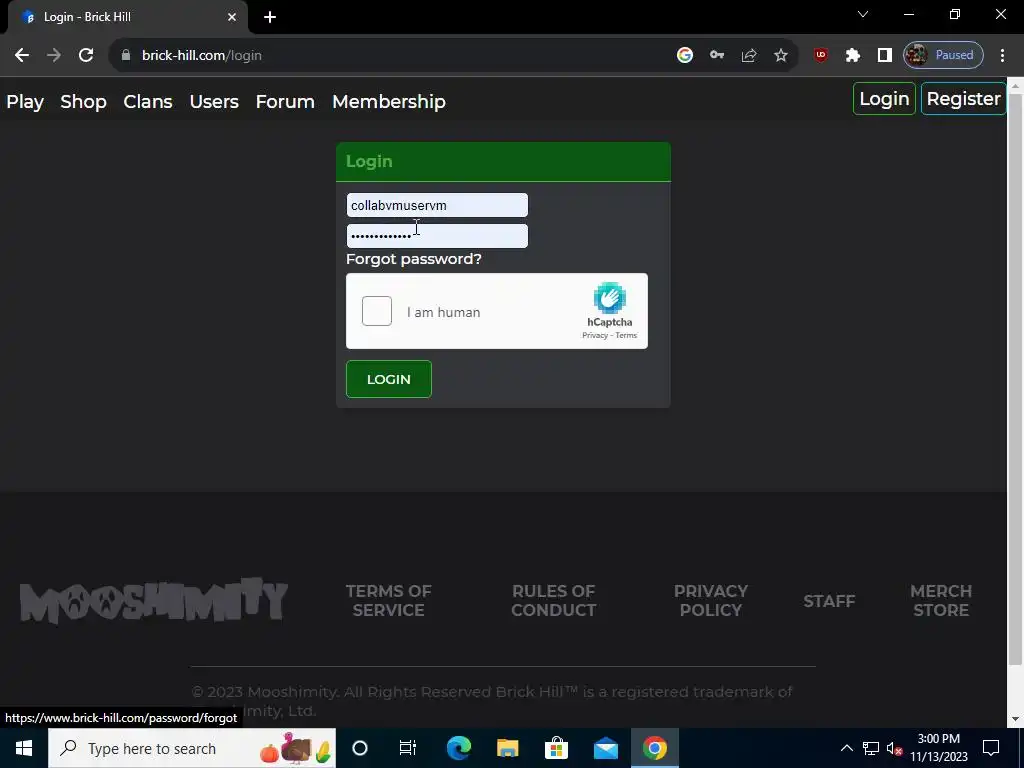Focus the password field
1024x768 pixels.
[437, 236]
